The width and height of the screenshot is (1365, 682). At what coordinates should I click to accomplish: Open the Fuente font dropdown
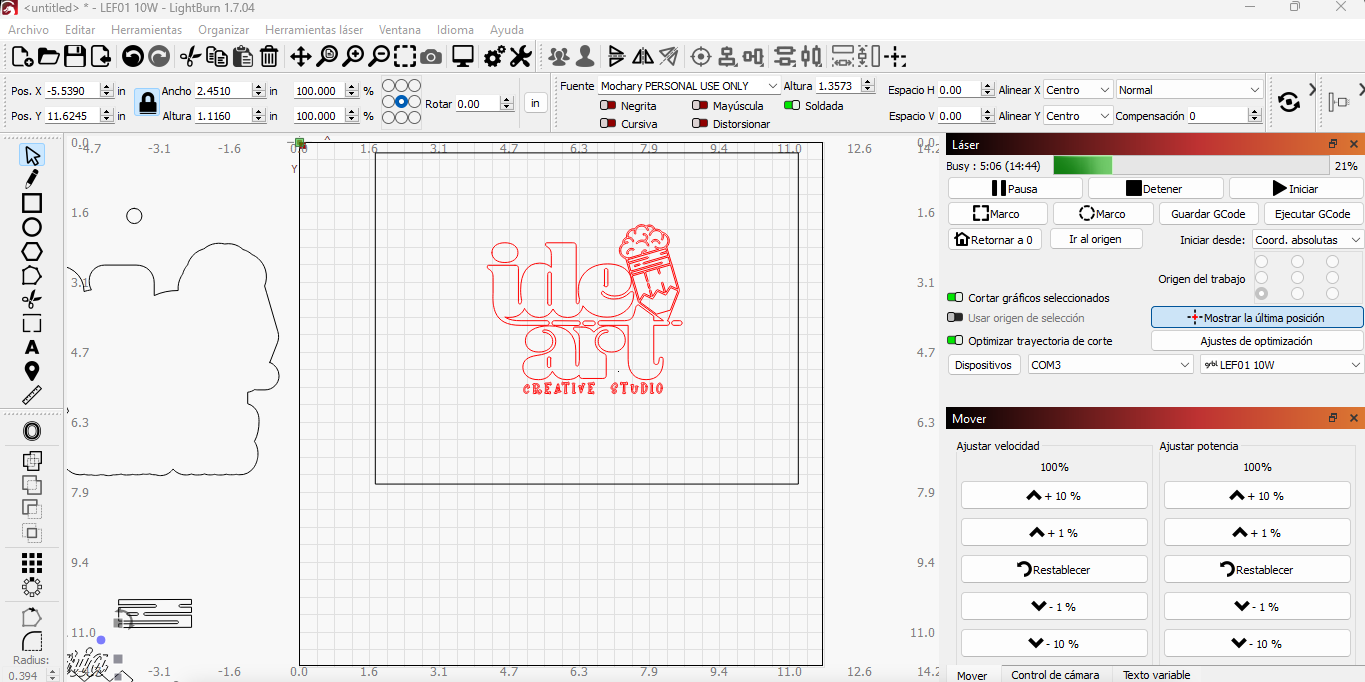[x=689, y=86]
